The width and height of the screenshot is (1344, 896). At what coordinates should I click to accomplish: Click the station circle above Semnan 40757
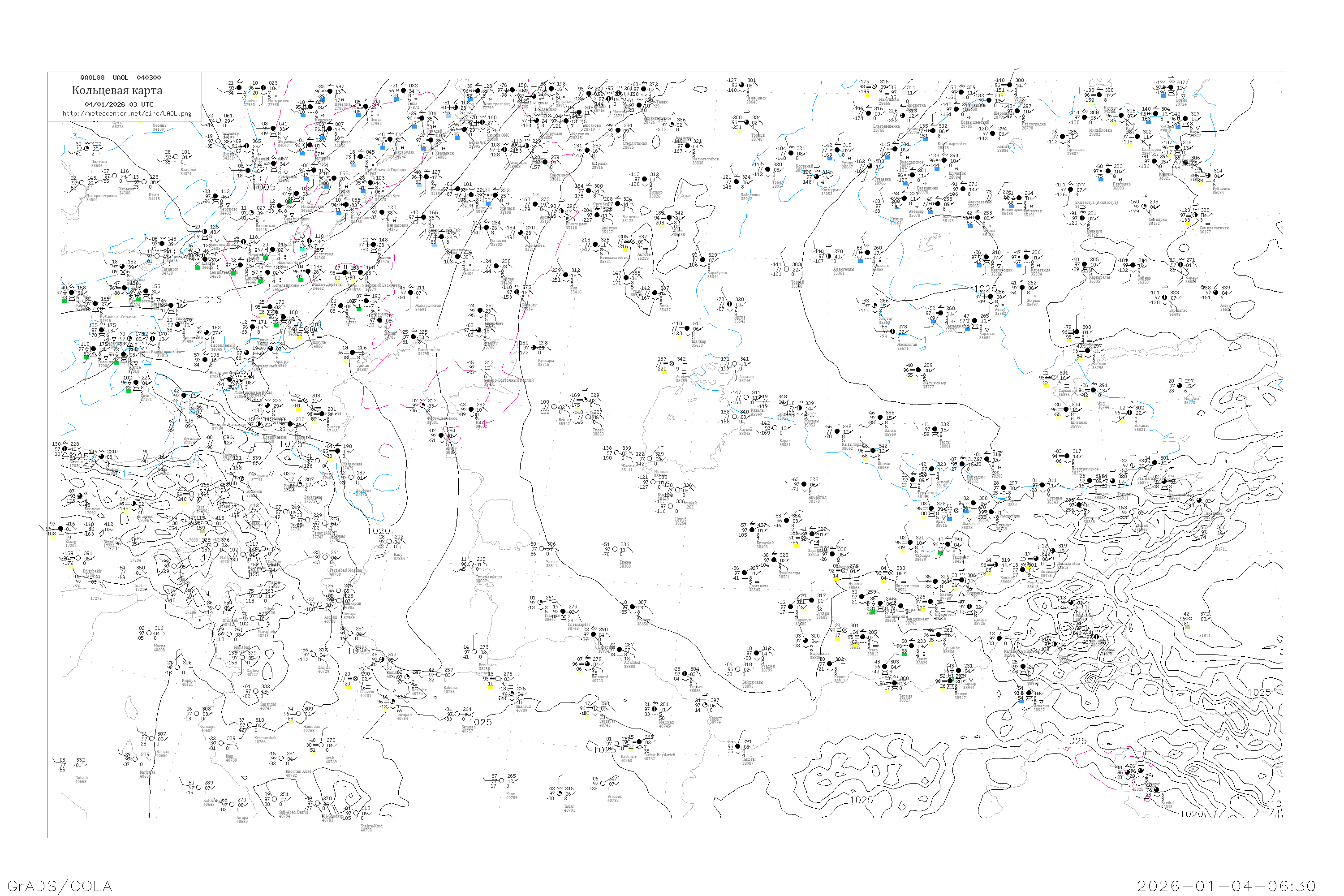click(x=457, y=714)
